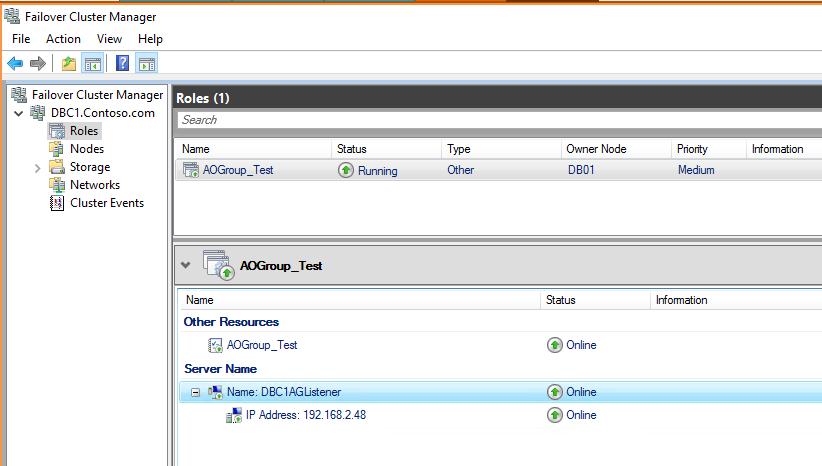The image size is (822, 466).
Task: Select Networks in the console tree
Action: point(94,185)
